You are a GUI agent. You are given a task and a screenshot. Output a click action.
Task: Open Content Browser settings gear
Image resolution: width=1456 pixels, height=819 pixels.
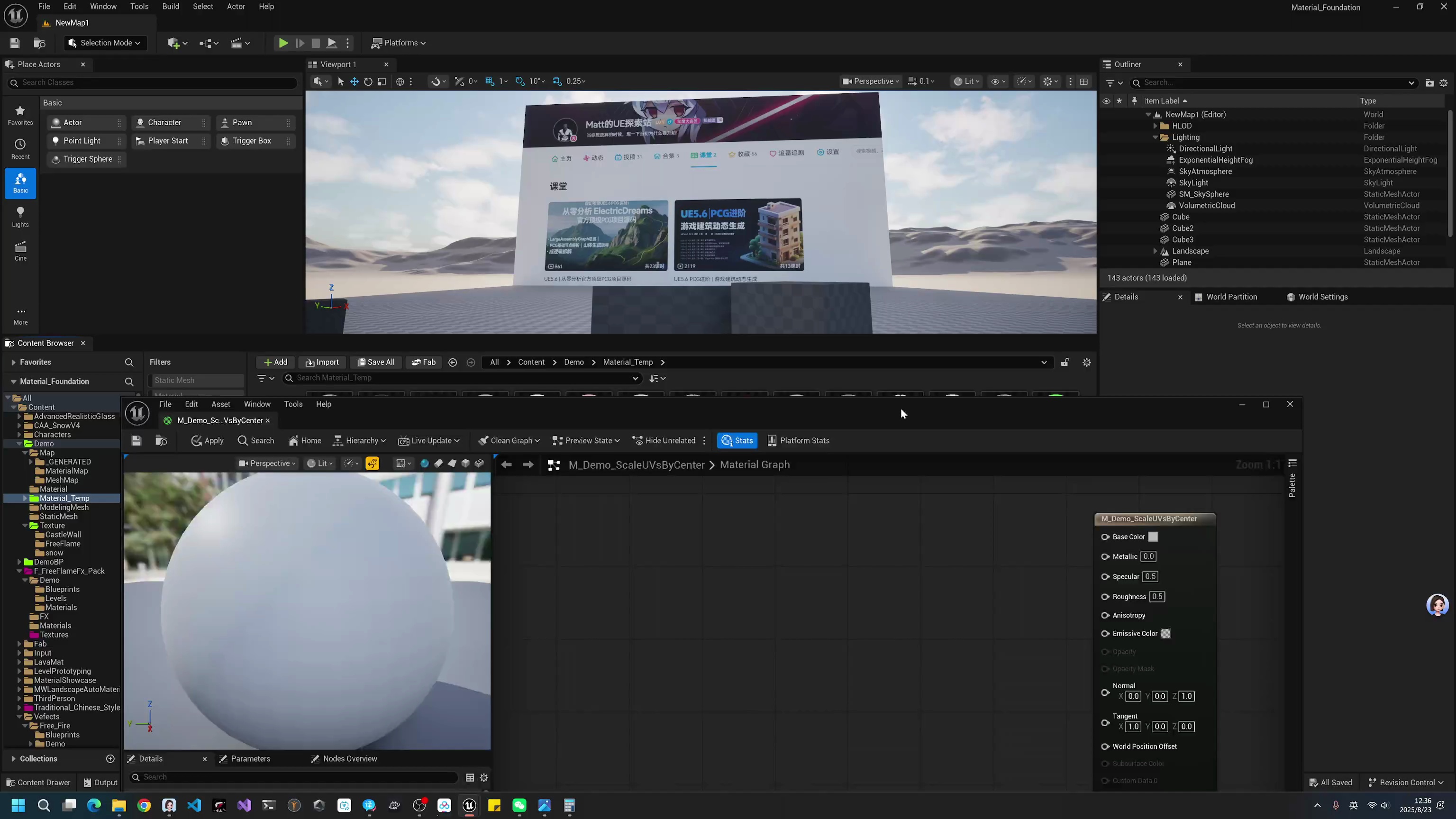(x=1086, y=362)
